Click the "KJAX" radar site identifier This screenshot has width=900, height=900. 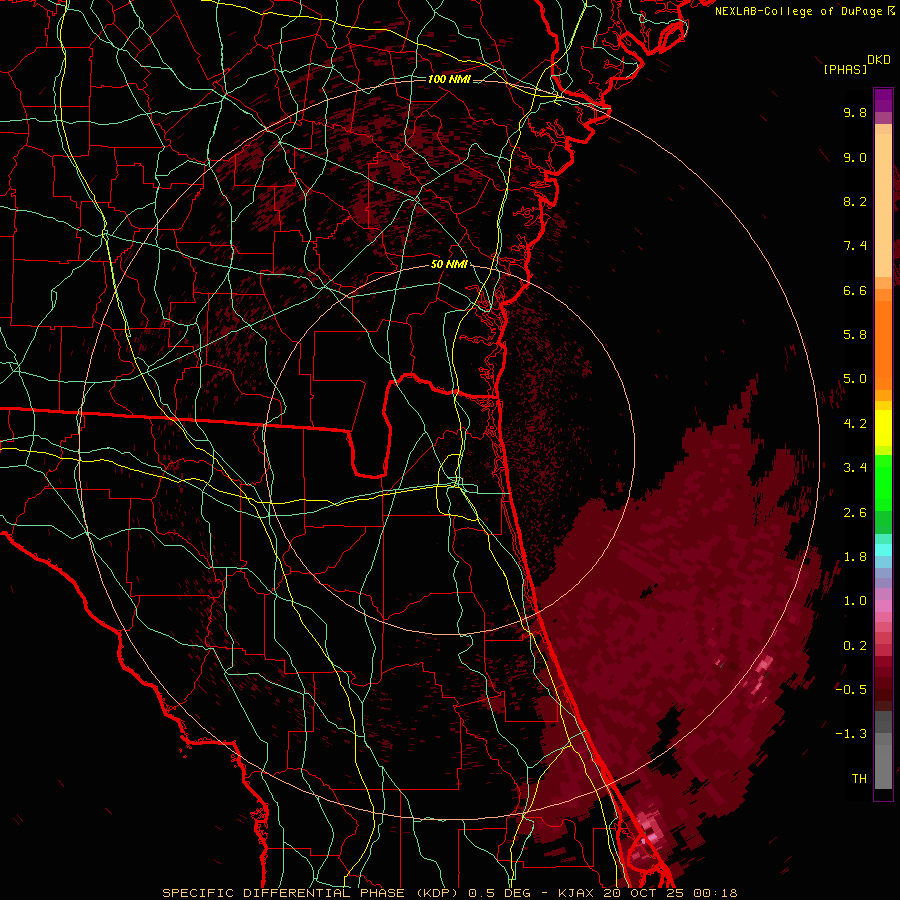(577, 893)
